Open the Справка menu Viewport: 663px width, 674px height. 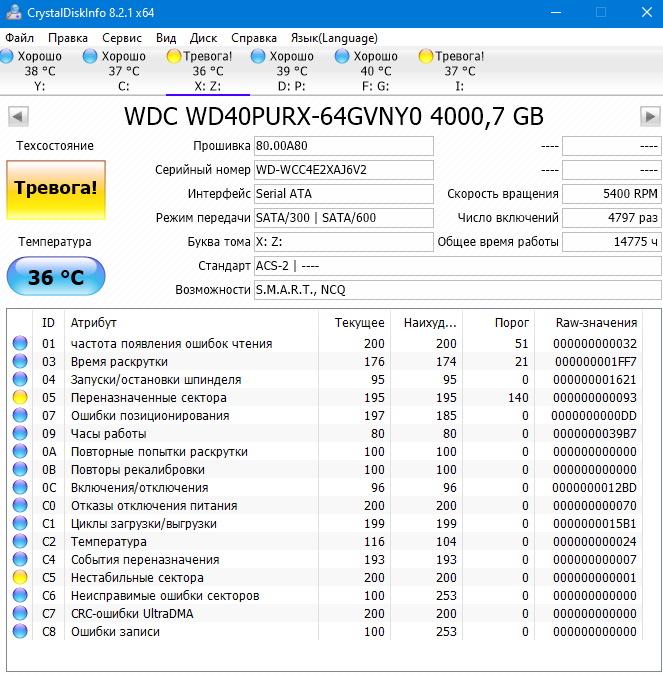click(254, 38)
